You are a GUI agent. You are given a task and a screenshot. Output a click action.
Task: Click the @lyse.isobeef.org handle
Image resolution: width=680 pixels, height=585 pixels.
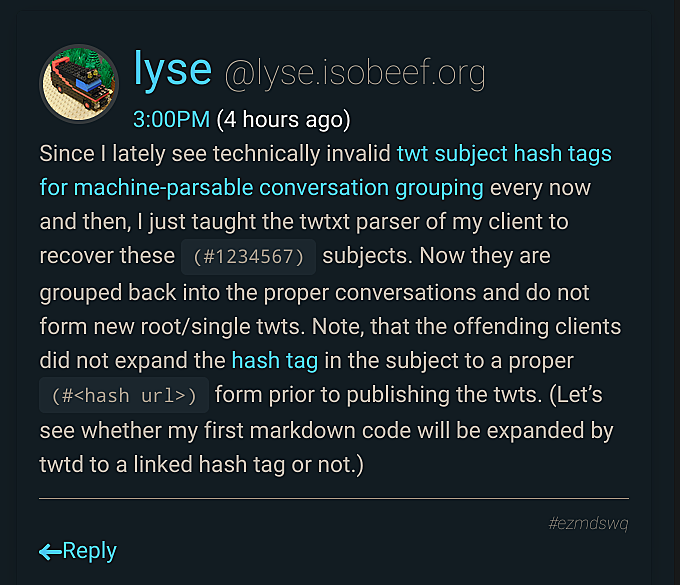click(x=355, y=74)
